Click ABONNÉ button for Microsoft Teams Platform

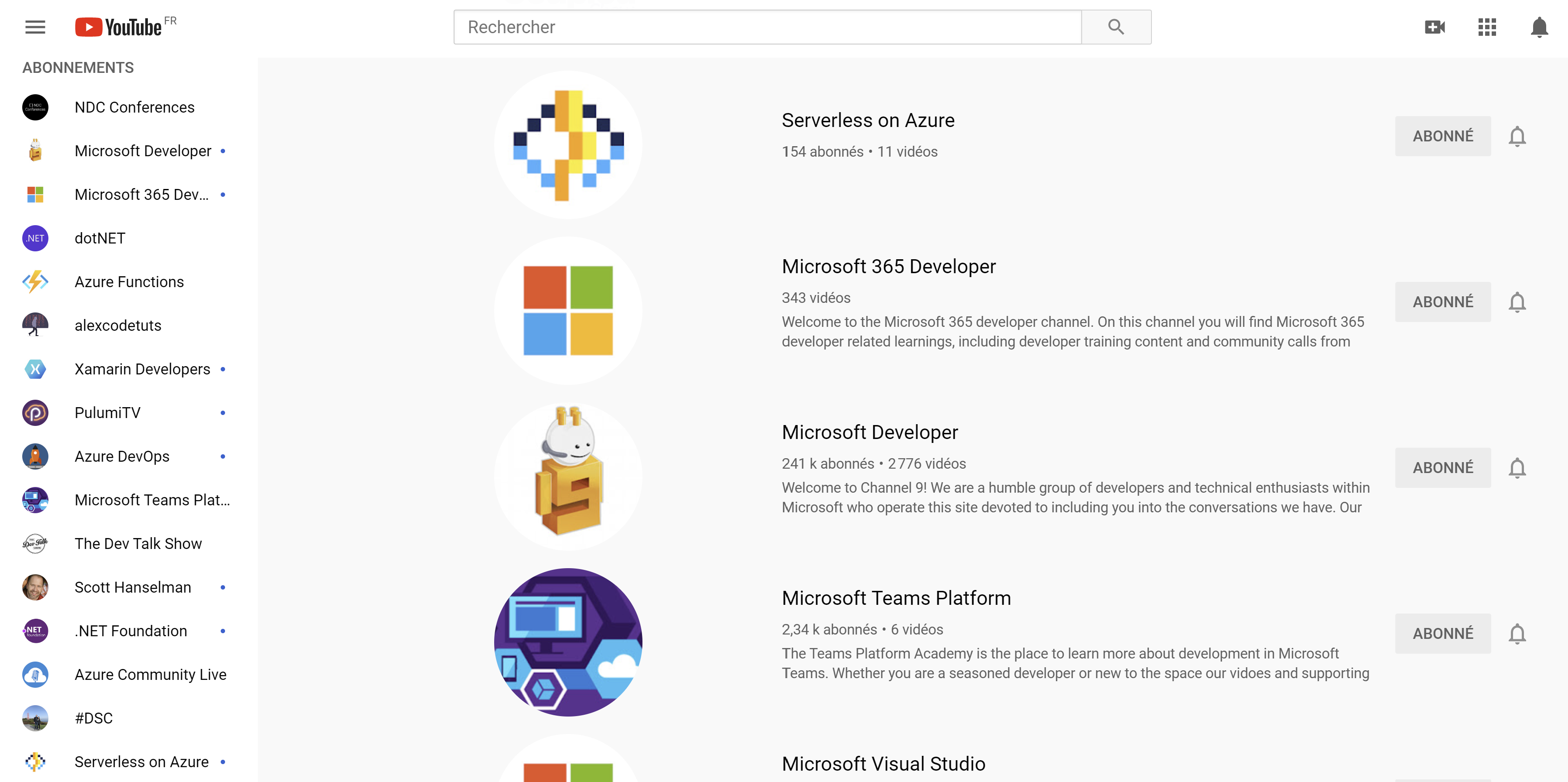click(x=1443, y=633)
